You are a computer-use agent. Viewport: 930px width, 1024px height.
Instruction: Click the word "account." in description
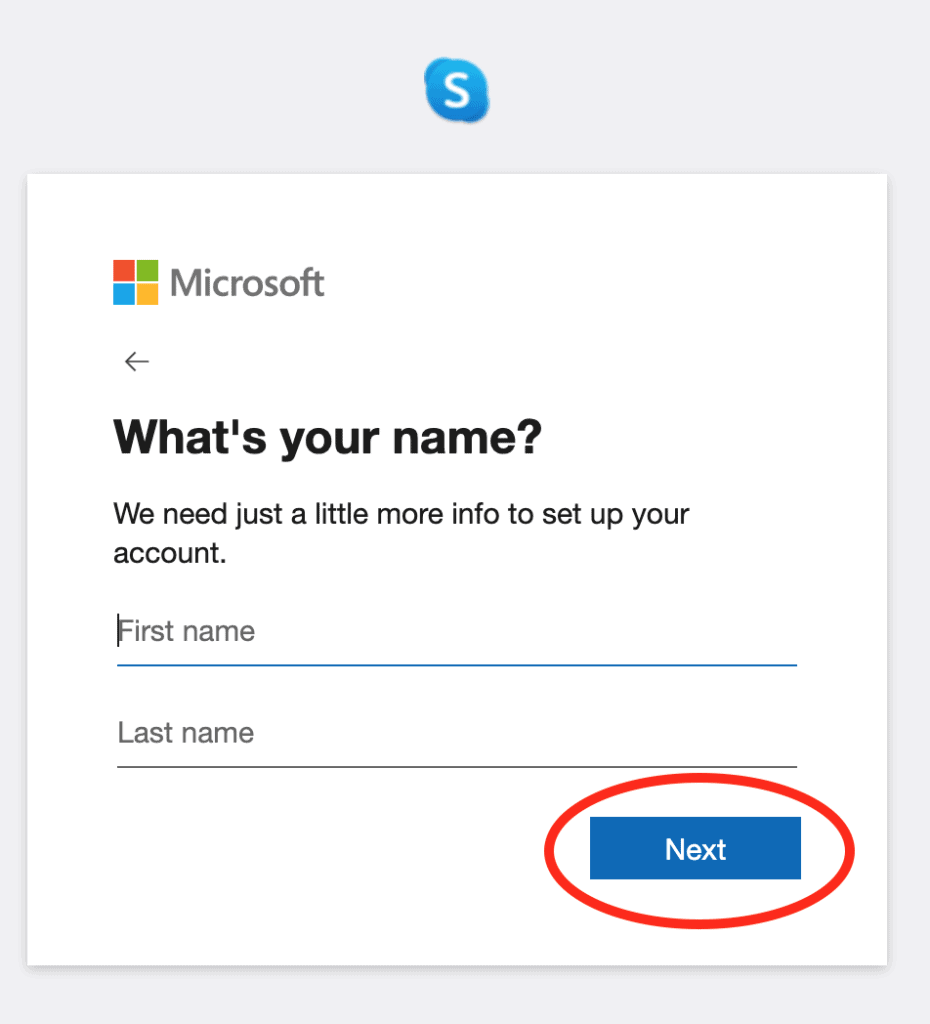coord(169,553)
